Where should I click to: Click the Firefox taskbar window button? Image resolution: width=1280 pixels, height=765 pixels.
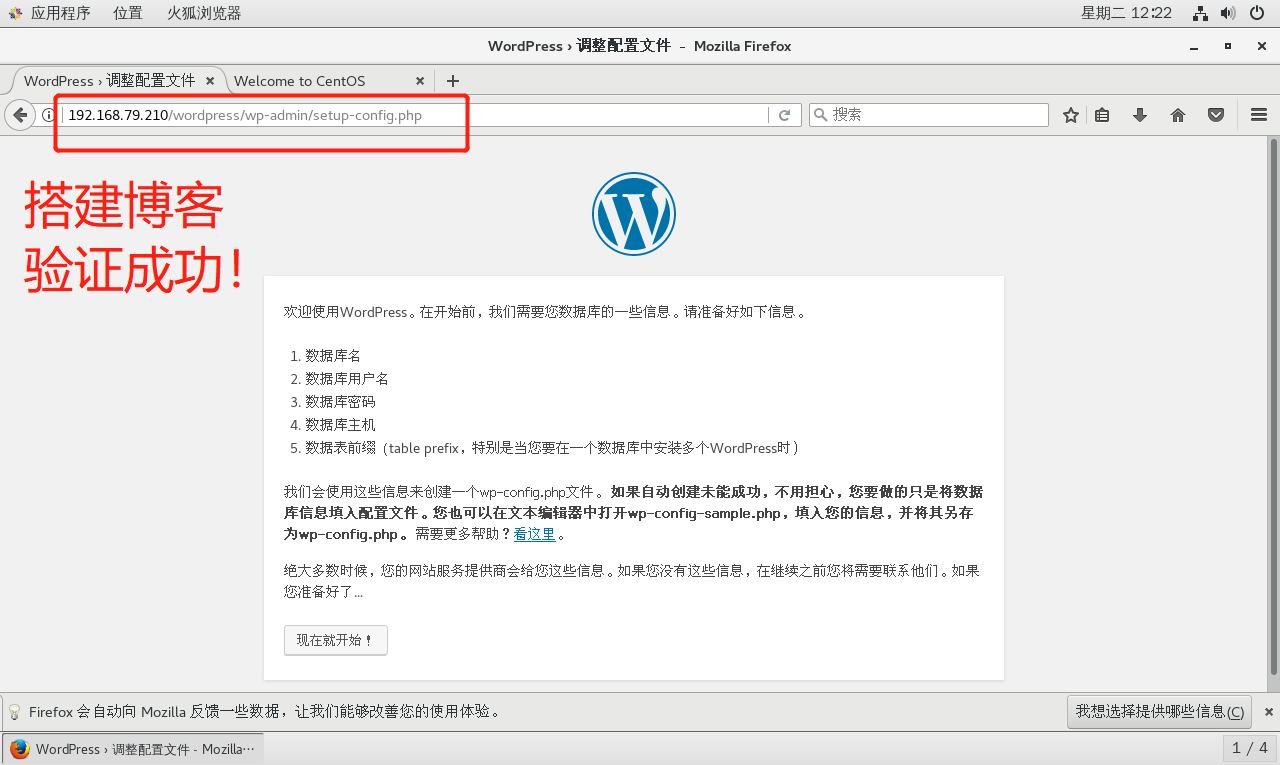pyautogui.click(x=134, y=749)
